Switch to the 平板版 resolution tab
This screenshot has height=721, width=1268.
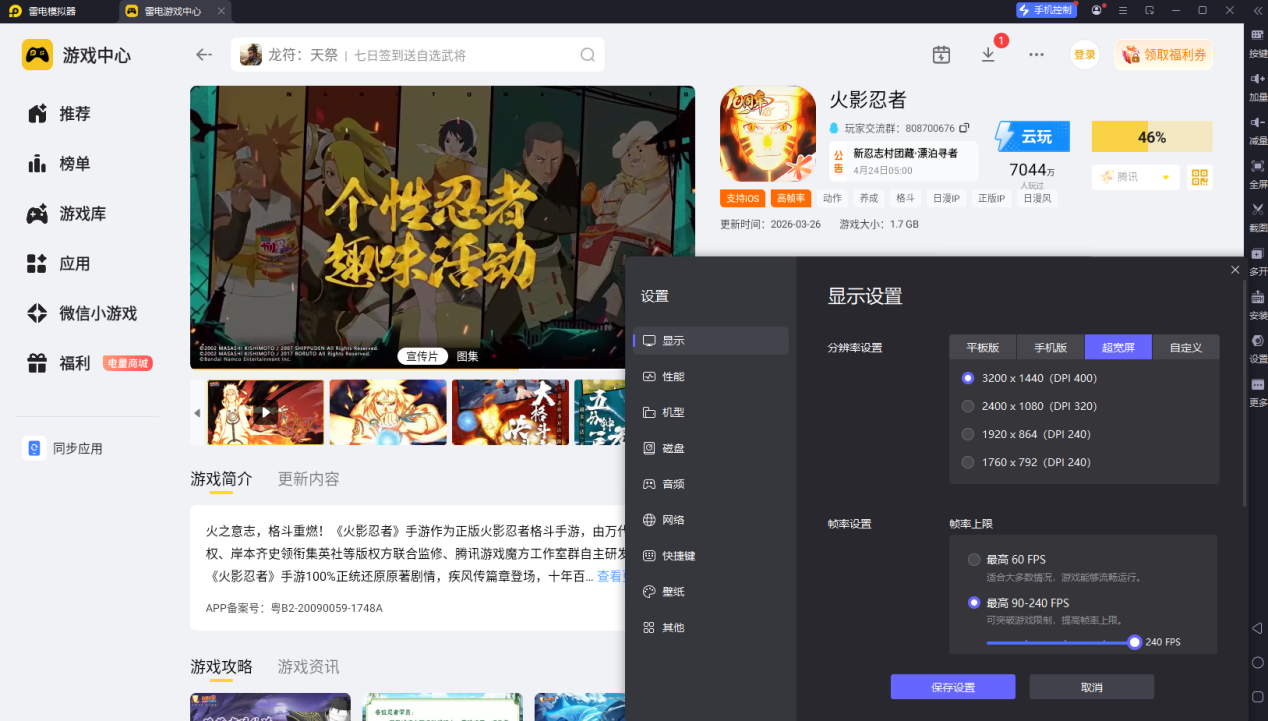tap(983, 347)
